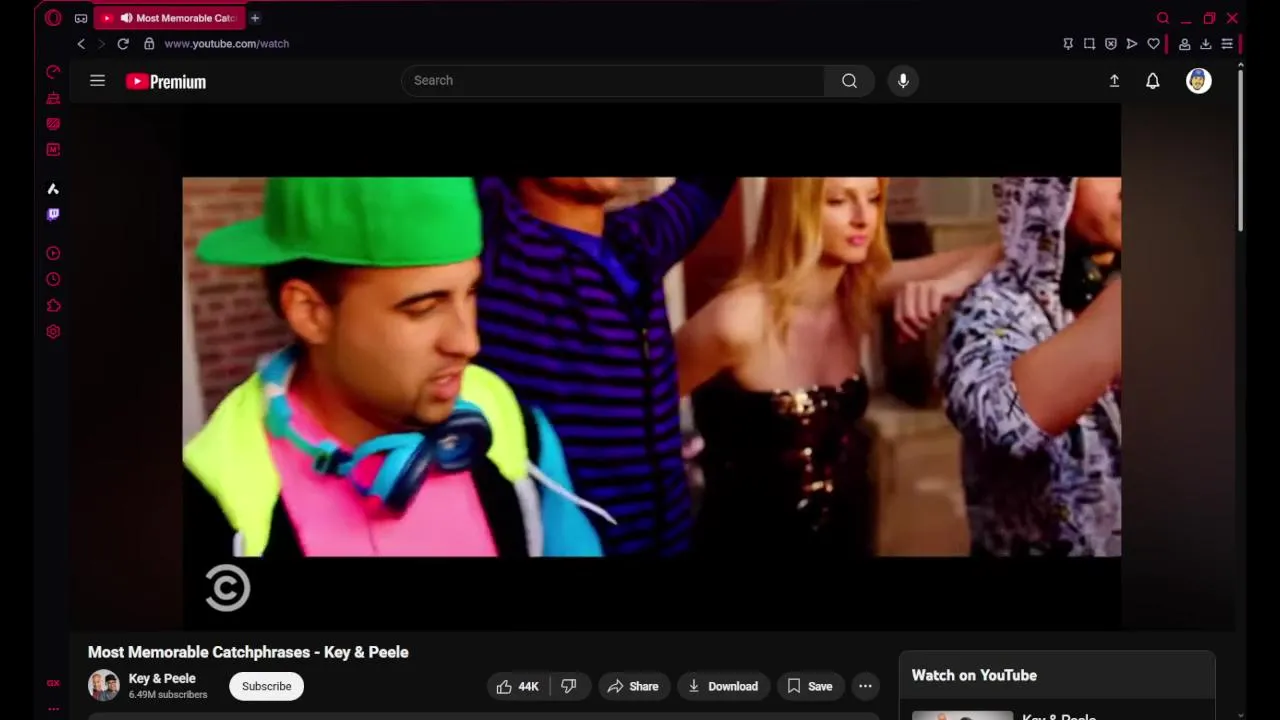The width and height of the screenshot is (1280, 720).
Task: Go back to the previous page
Action: click(x=81, y=44)
